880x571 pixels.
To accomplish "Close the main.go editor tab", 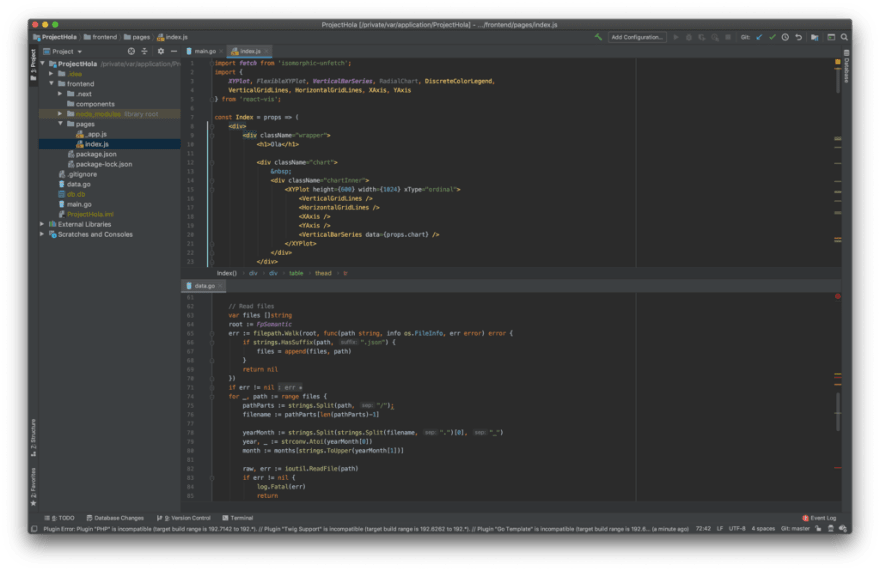I will (221, 51).
